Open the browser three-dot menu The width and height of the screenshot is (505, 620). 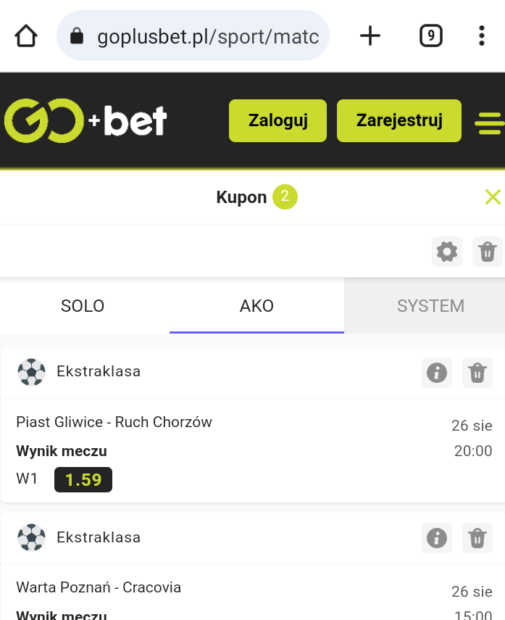(481, 36)
